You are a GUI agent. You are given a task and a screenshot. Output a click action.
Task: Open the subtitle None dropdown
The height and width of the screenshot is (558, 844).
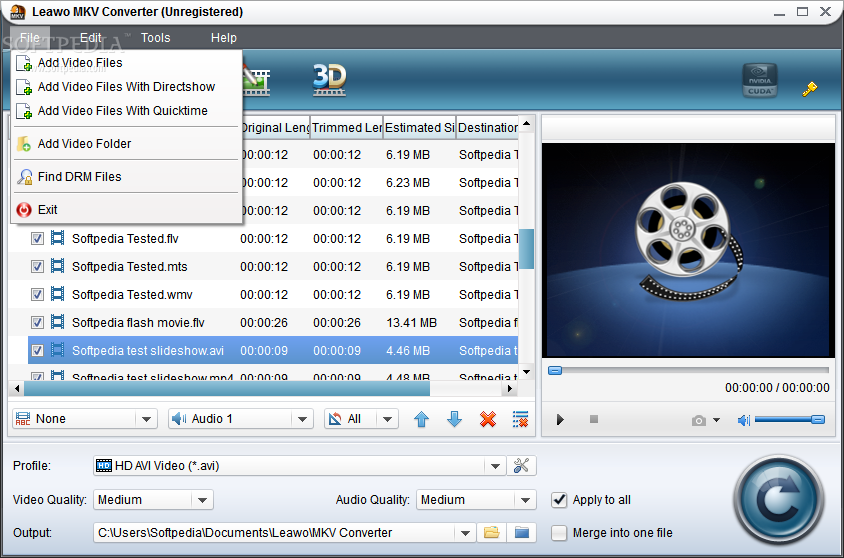pyautogui.click(x=146, y=419)
